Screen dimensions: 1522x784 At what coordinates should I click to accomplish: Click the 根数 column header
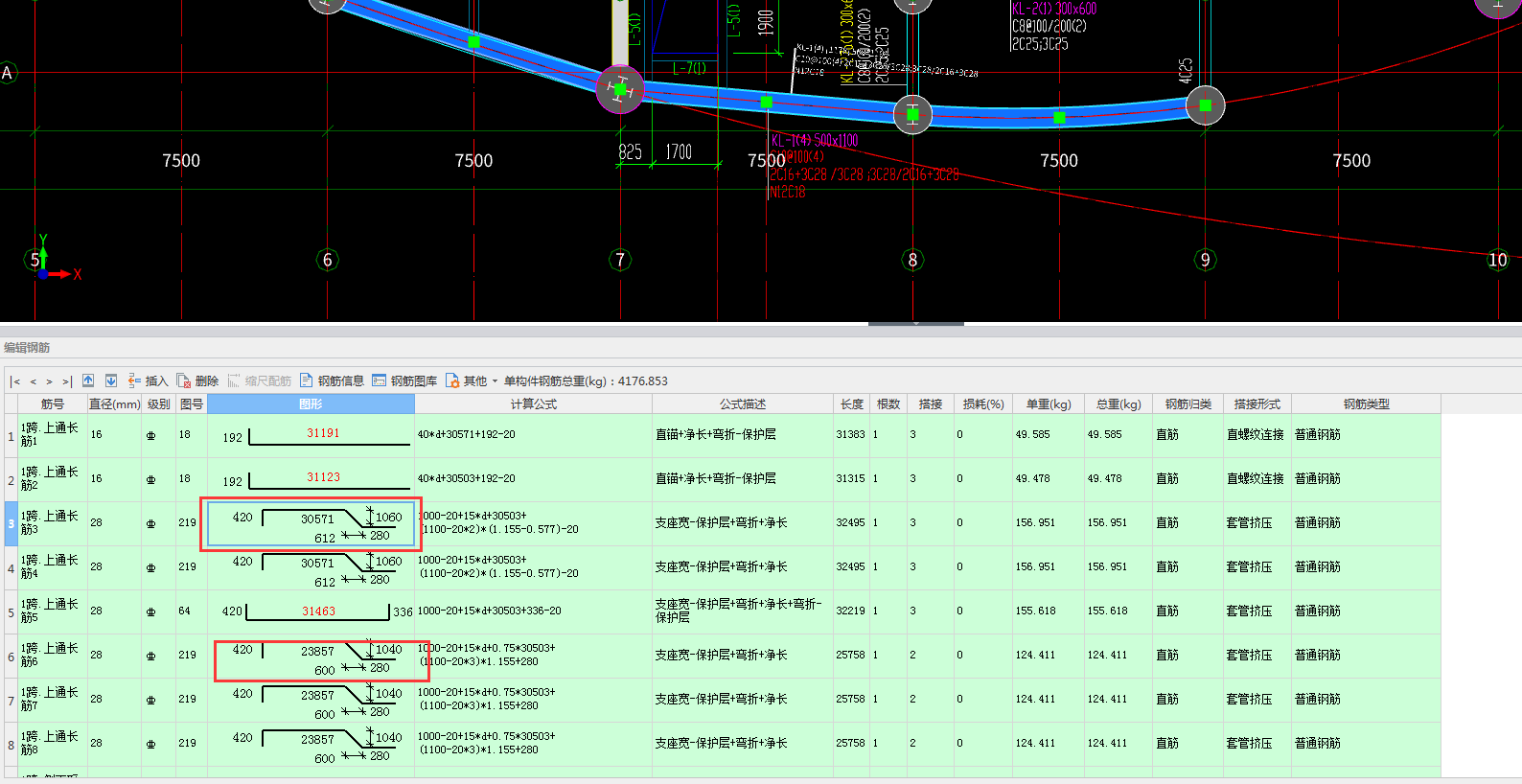click(888, 404)
